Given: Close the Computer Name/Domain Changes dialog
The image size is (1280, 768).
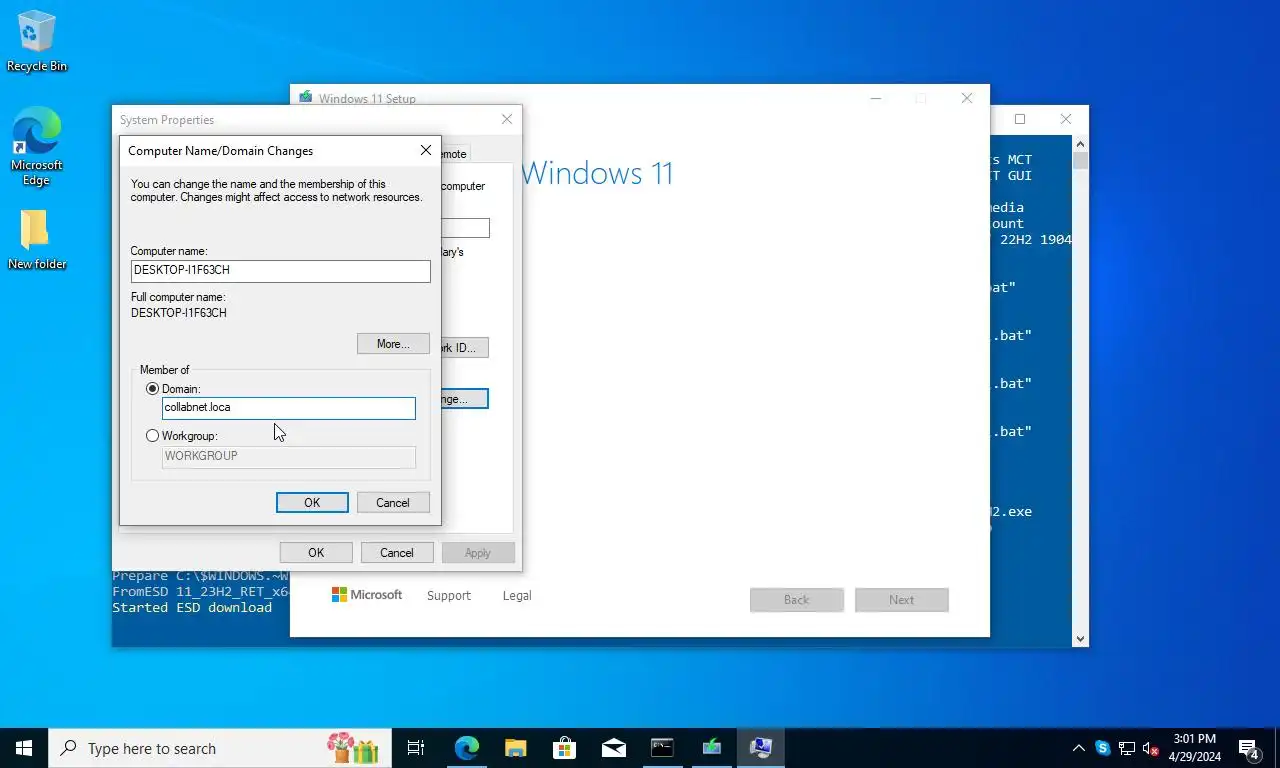Looking at the screenshot, I should 426,150.
